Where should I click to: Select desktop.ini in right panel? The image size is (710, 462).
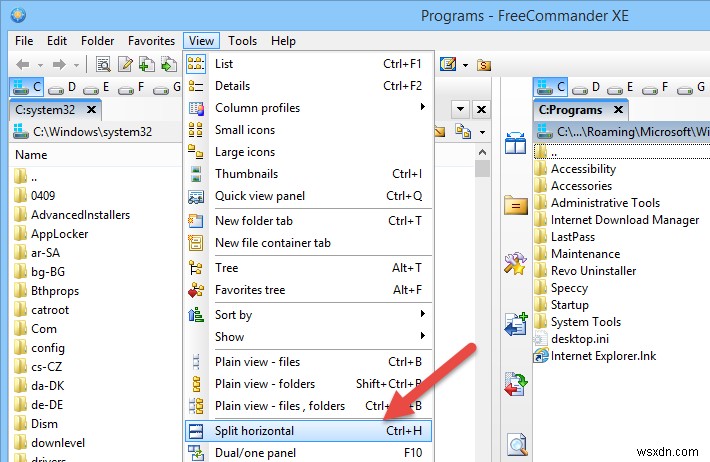click(x=580, y=339)
